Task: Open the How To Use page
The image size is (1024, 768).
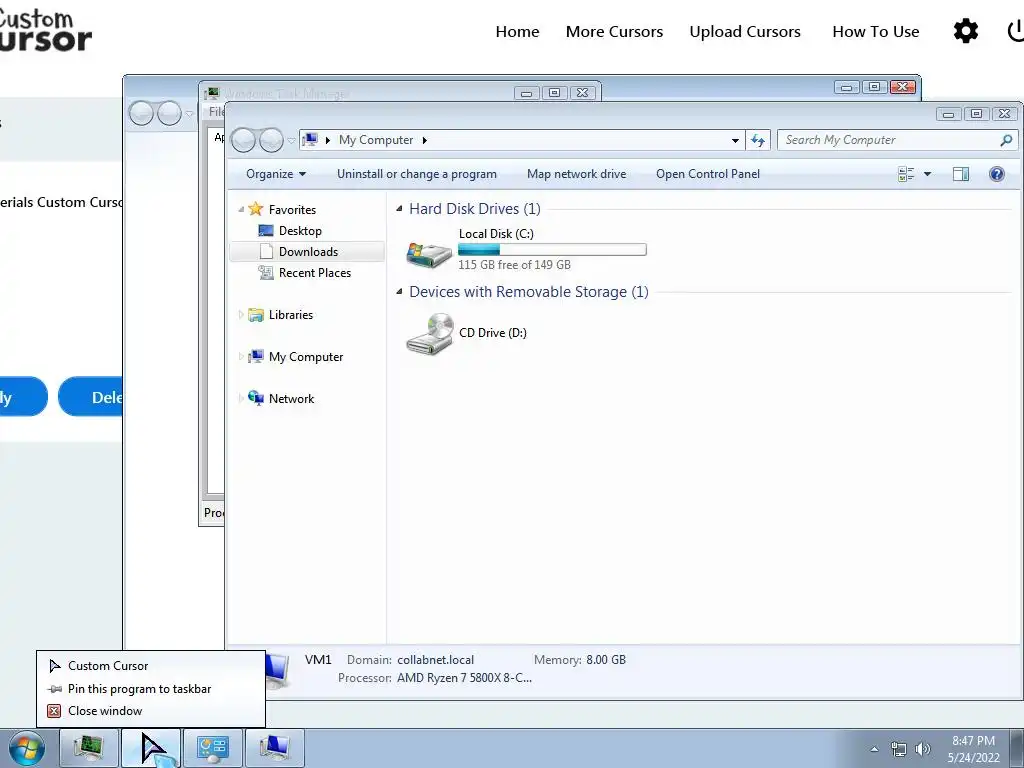Action: tap(875, 31)
